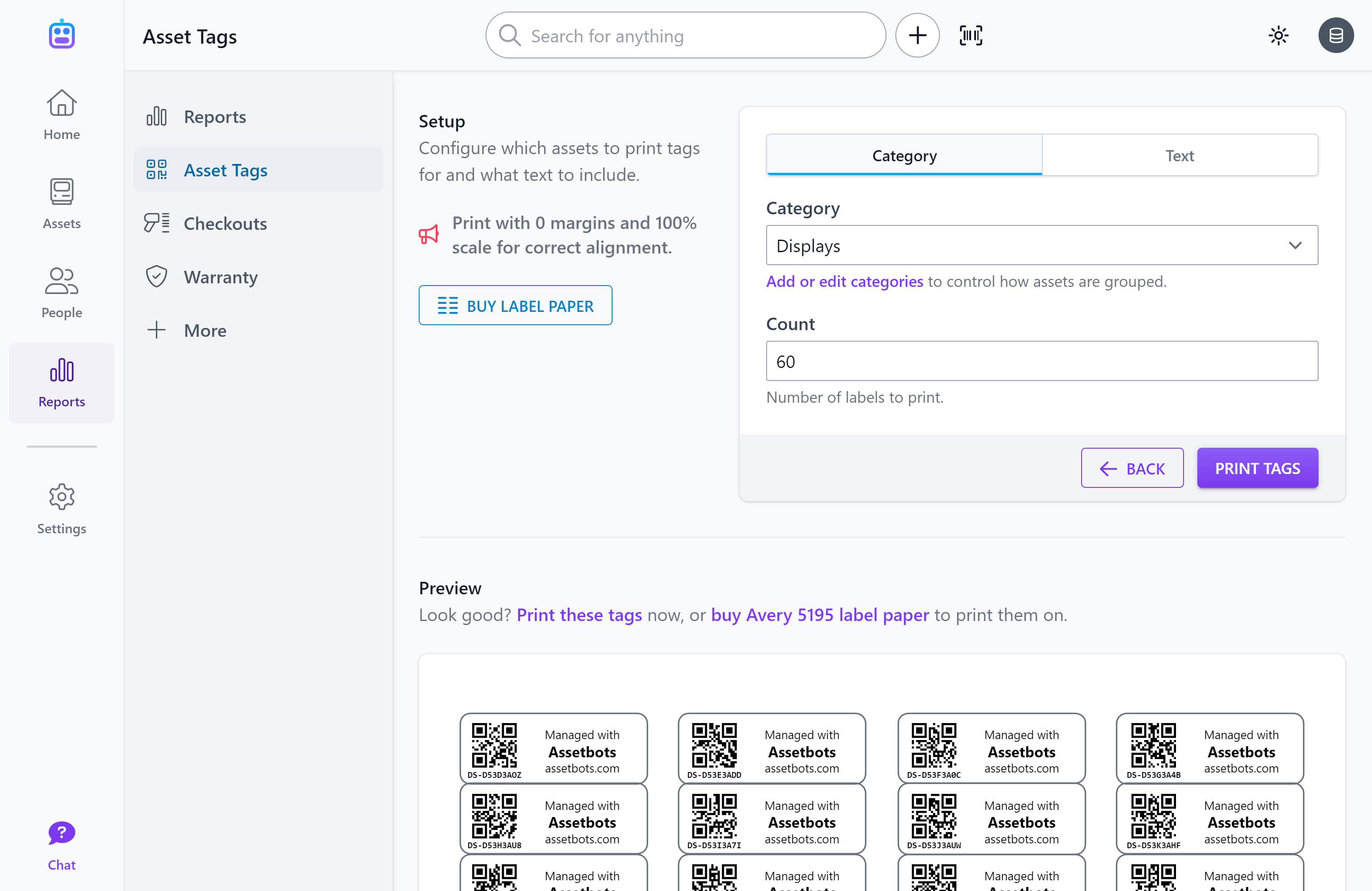Open the Add or edit categories link
The image size is (1372, 891).
click(x=844, y=282)
